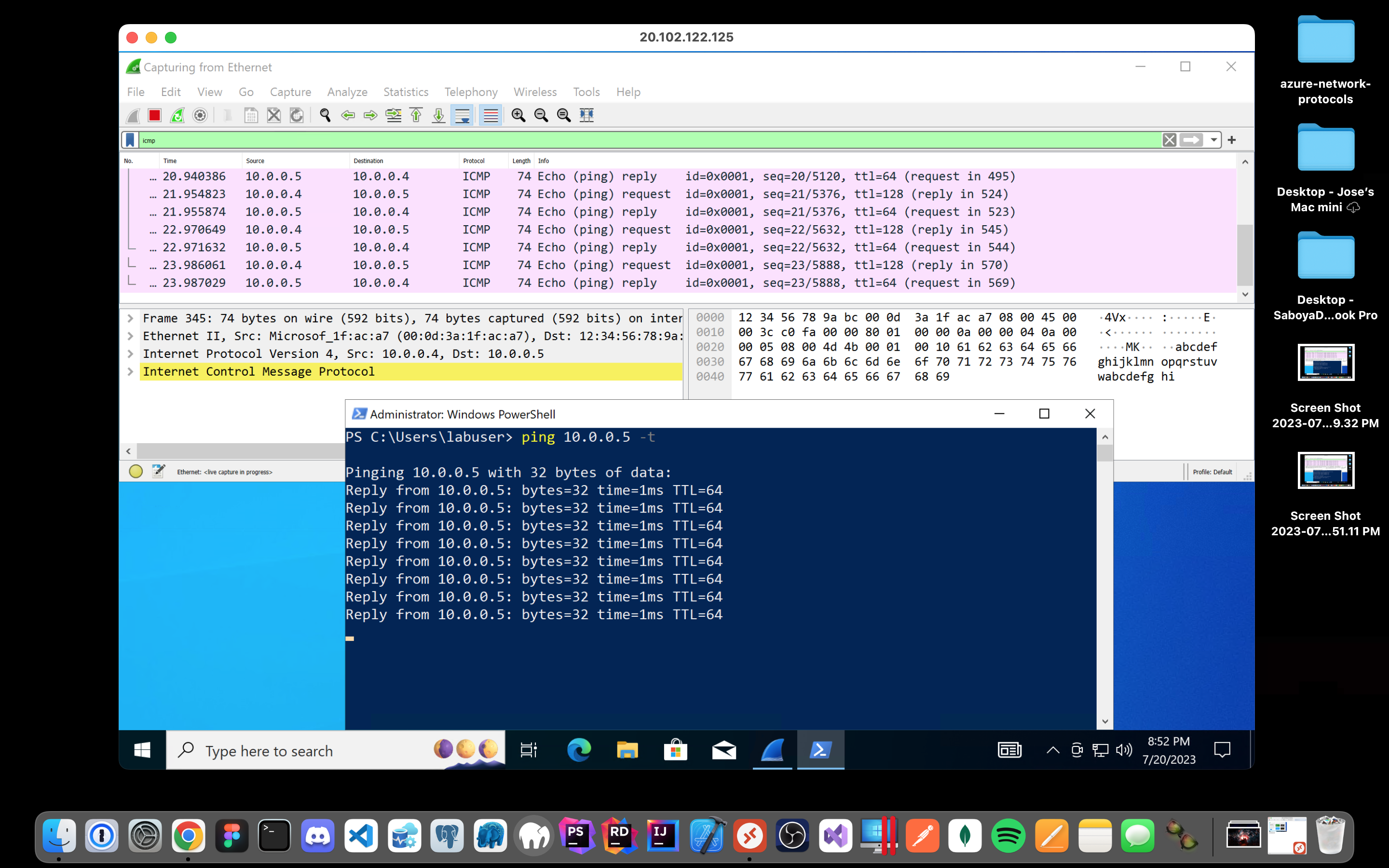Zoom in on packet text
Viewport: 1389px width, 868px height.
(518, 115)
